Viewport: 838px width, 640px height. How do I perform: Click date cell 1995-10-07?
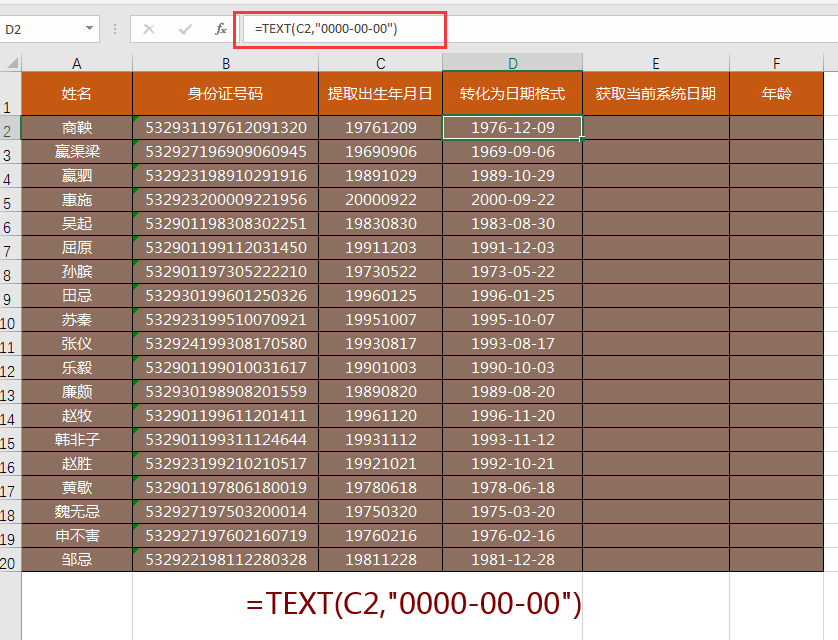click(x=513, y=320)
